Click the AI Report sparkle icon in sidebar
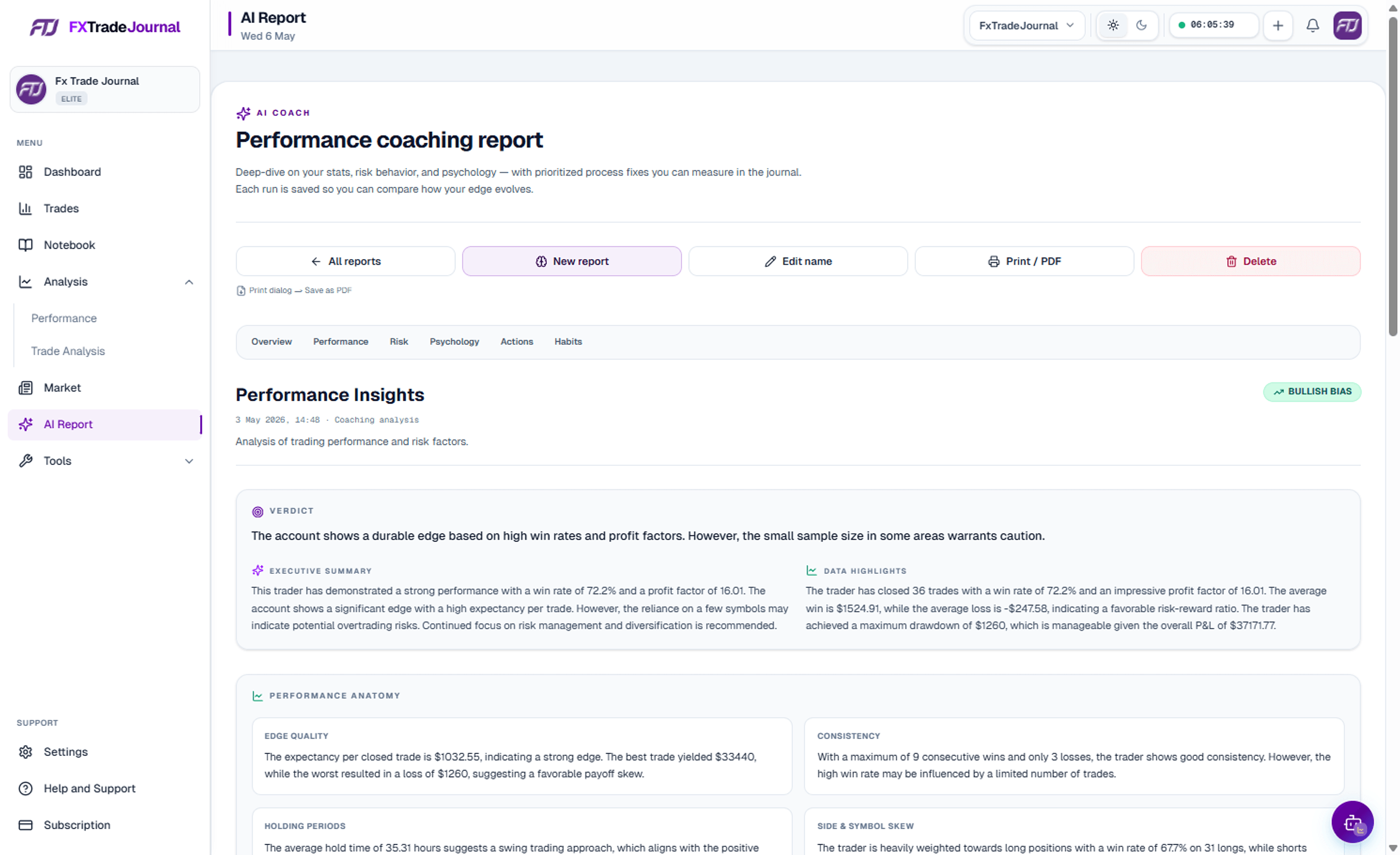Image resolution: width=1400 pixels, height=855 pixels. 25,424
